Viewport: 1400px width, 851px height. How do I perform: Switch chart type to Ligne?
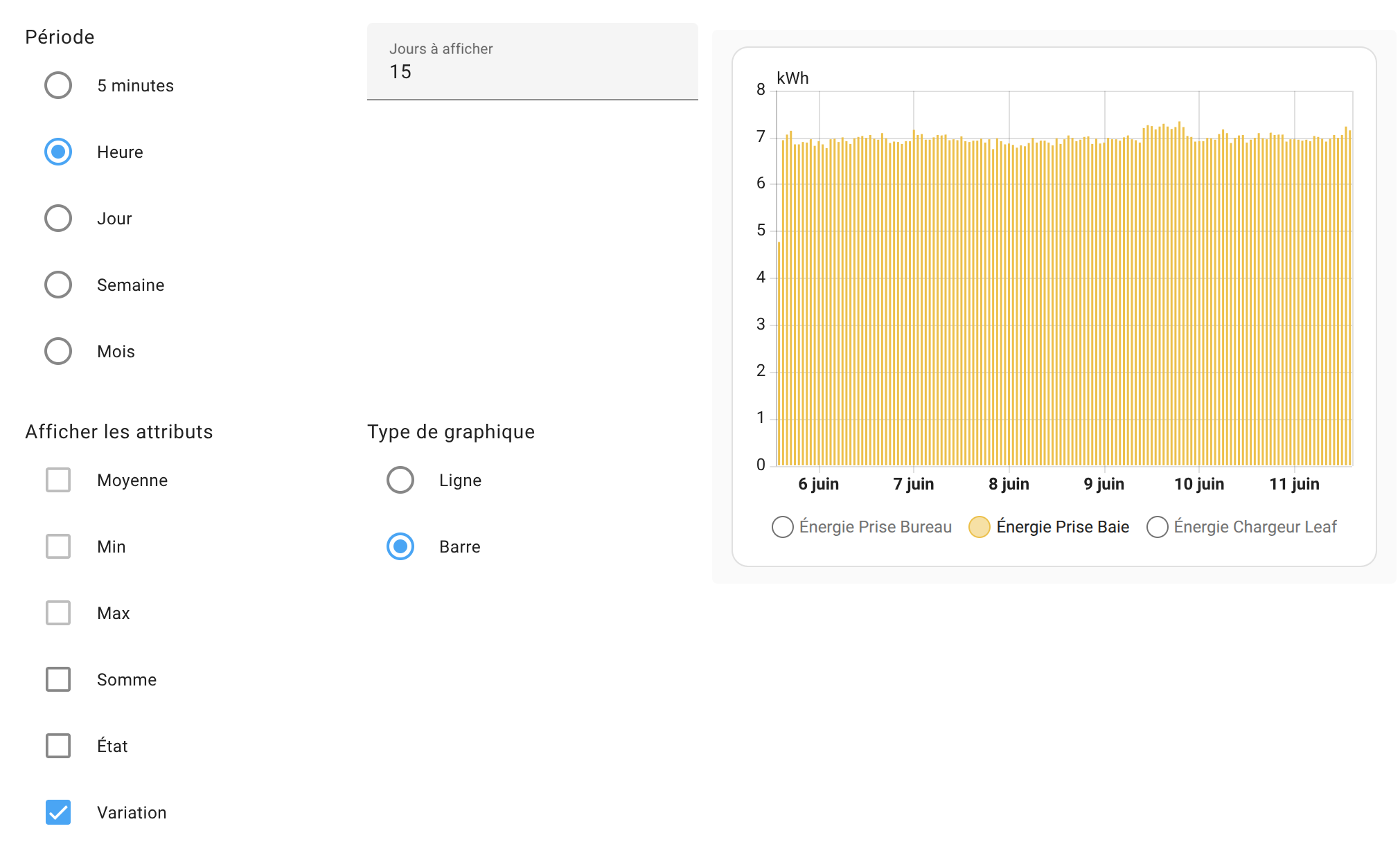(x=400, y=480)
